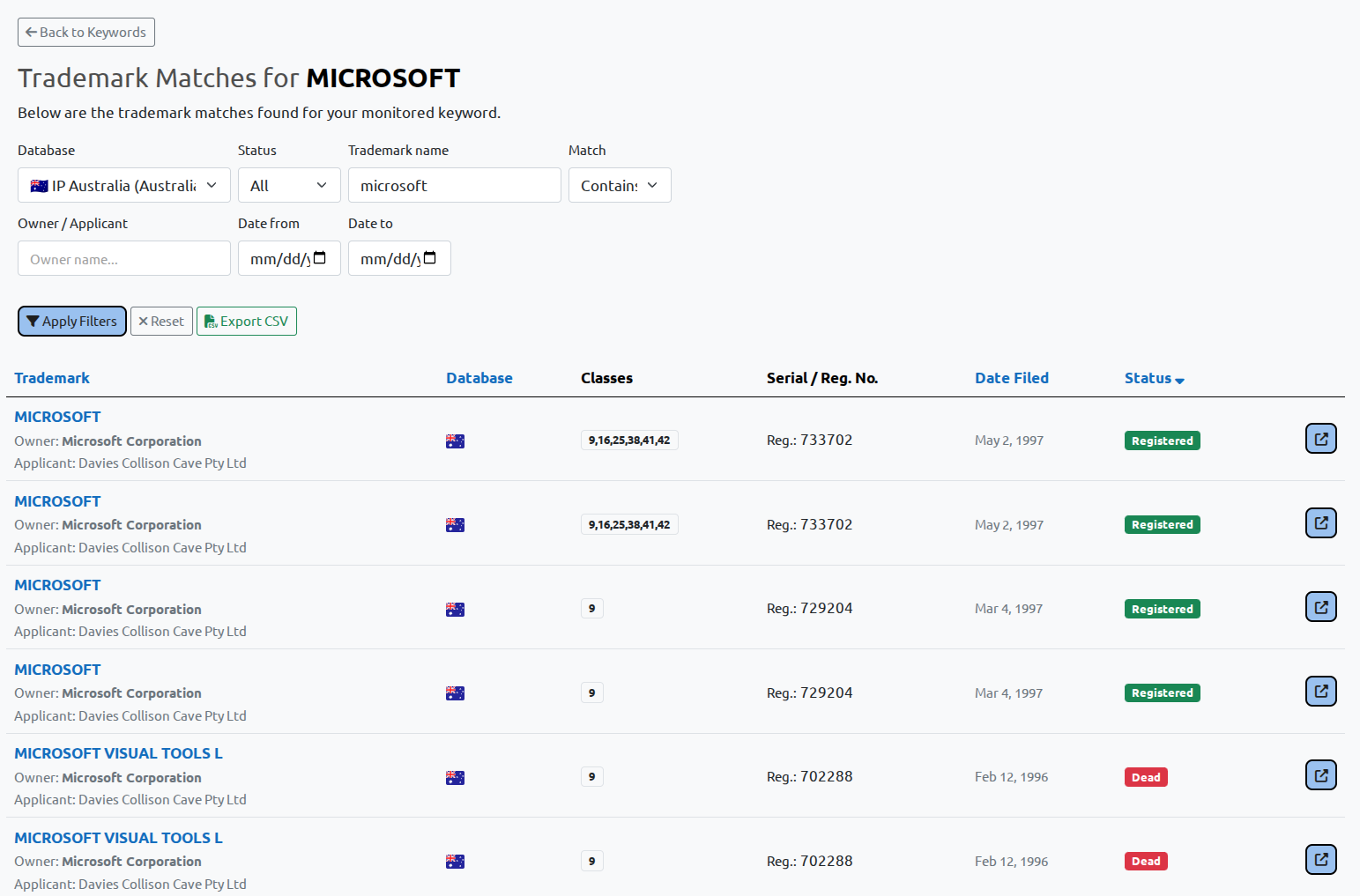
Task: Open the calendar picker in Date to field
Action: click(429, 257)
